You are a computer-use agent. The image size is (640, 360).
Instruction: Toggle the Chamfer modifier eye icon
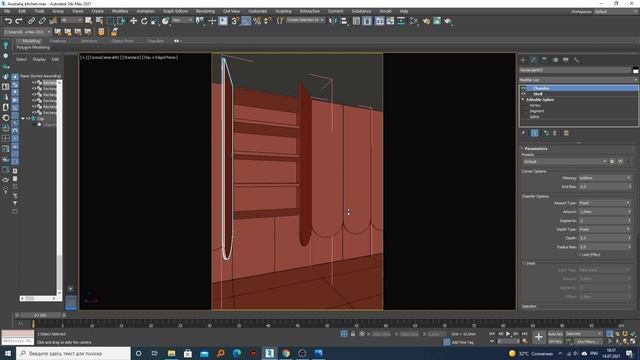523,88
